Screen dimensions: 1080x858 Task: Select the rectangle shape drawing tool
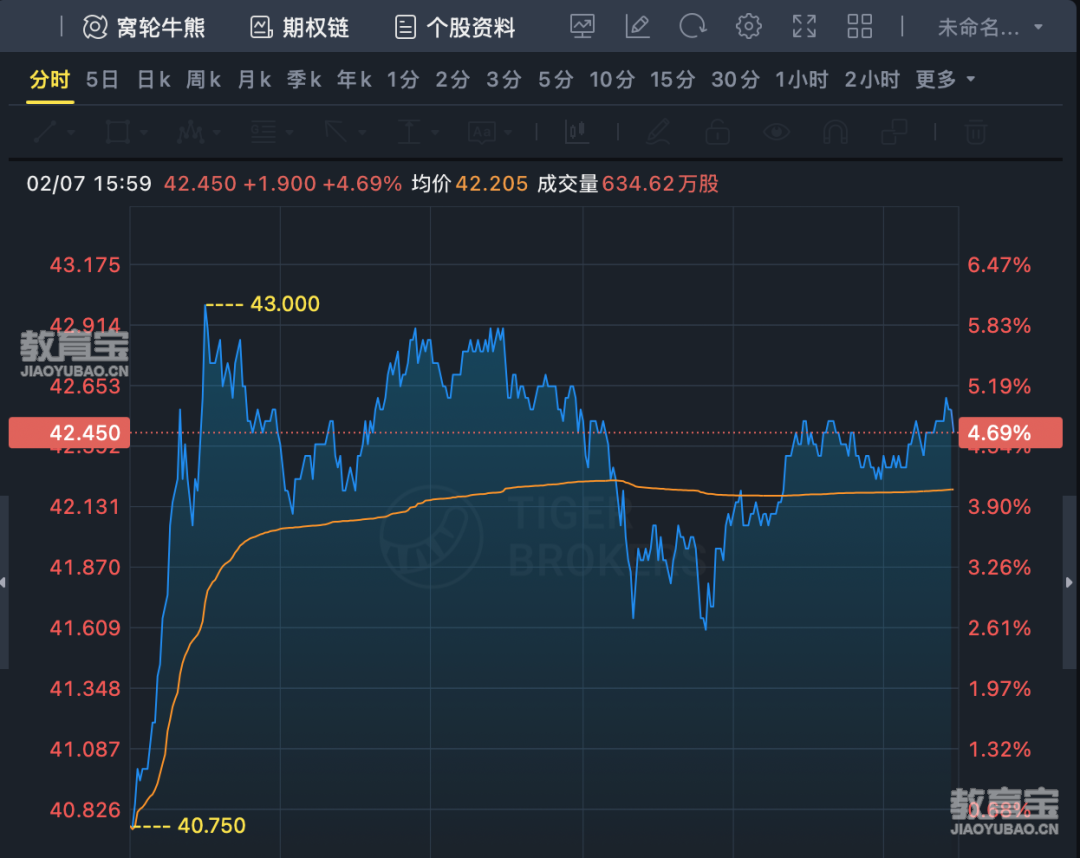tap(118, 131)
